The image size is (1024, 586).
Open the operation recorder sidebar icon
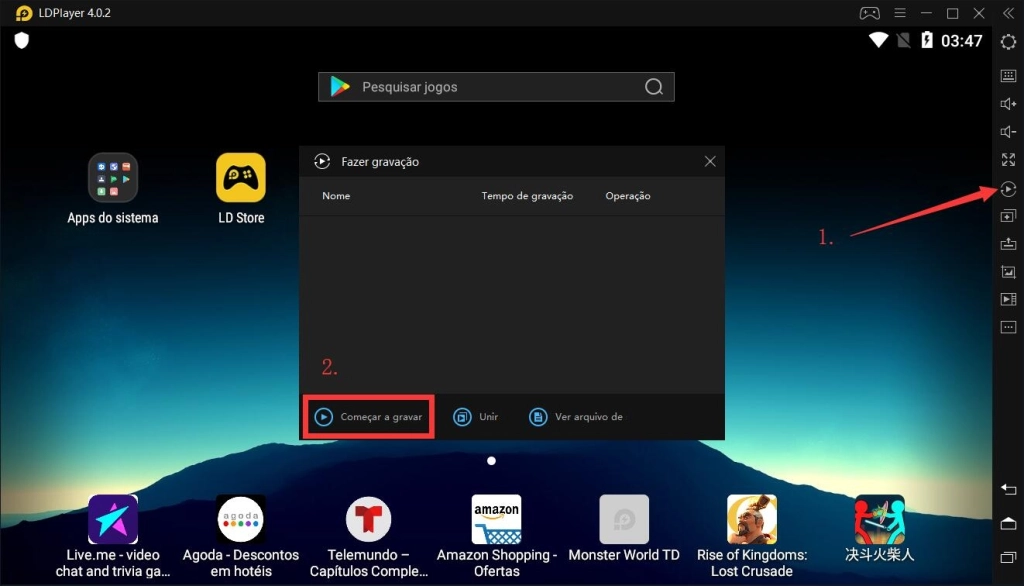point(1008,189)
